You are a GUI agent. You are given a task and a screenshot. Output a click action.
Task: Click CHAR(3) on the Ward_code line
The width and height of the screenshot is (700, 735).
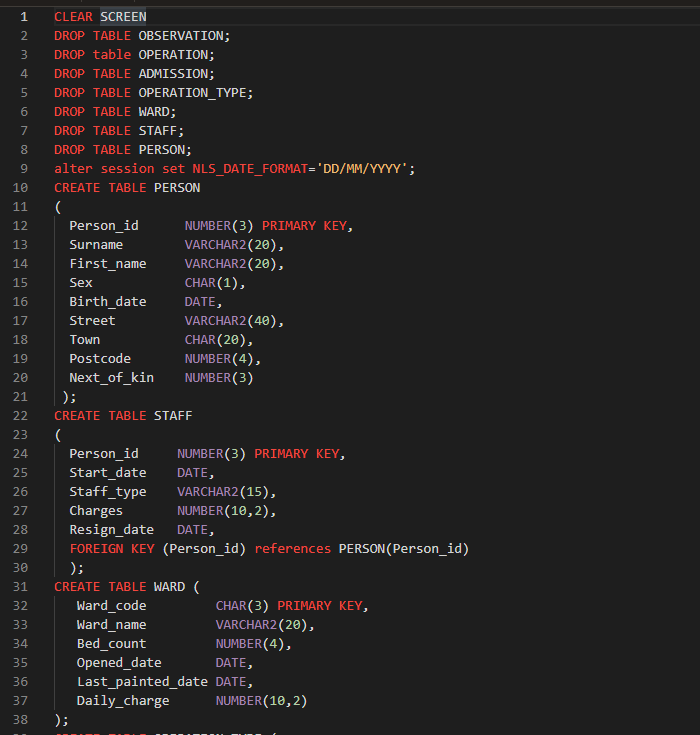click(242, 606)
